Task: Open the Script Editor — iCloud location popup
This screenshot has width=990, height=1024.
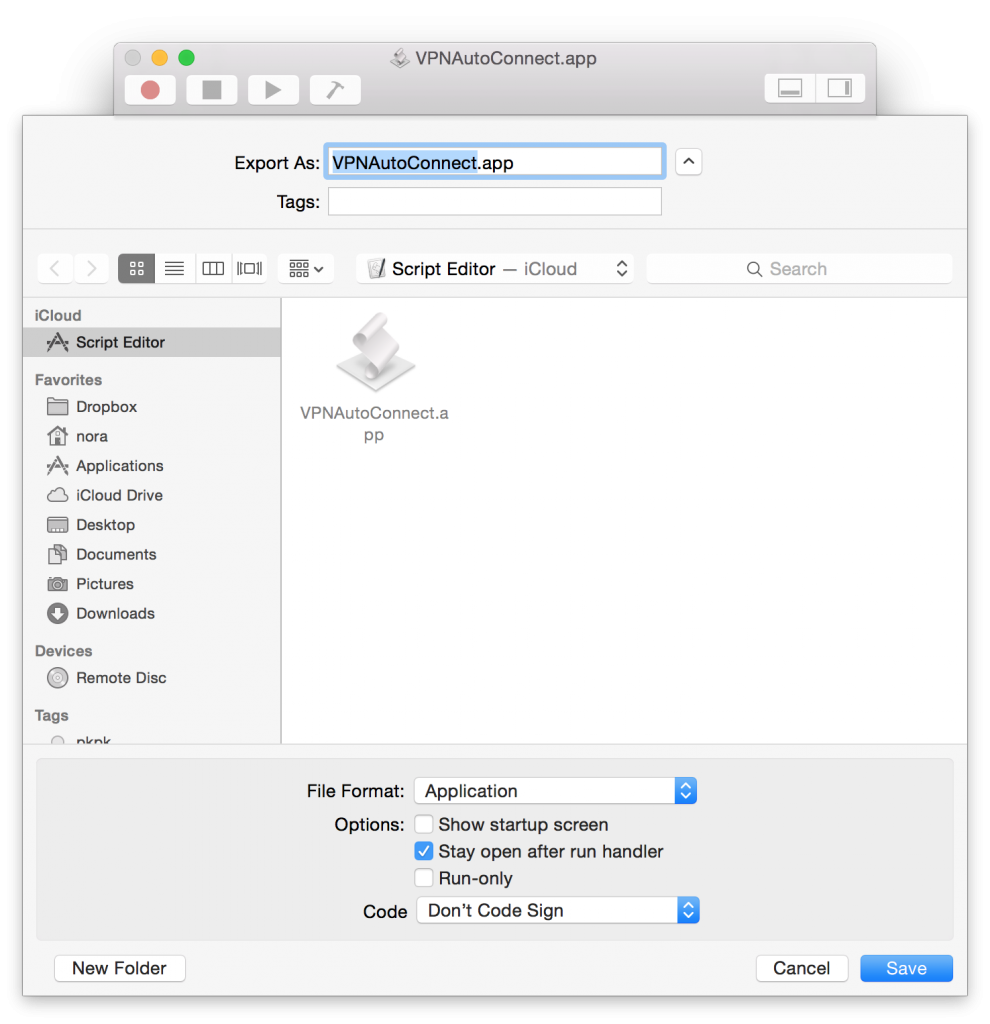Action: (x=495, y=268)
